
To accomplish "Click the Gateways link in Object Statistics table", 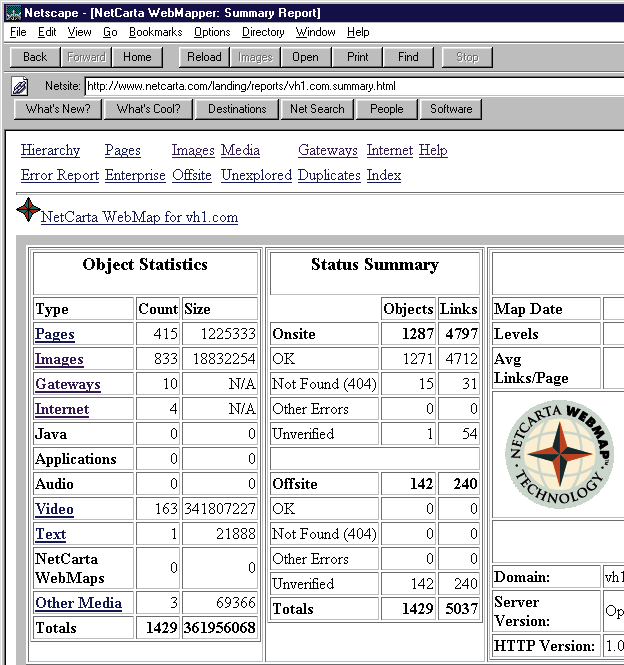I will click(68, 384).
